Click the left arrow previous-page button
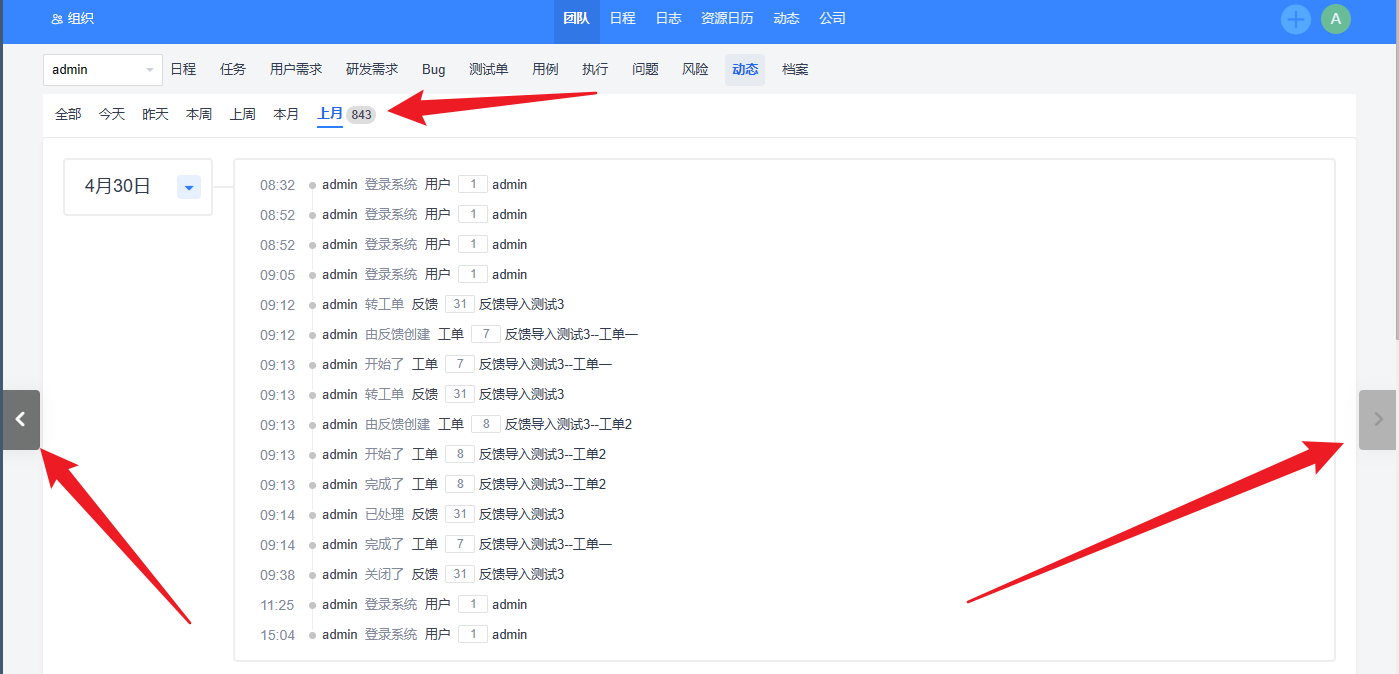Image resolution: width=1399 pixels, height=674 pixels. pos(21,420)
